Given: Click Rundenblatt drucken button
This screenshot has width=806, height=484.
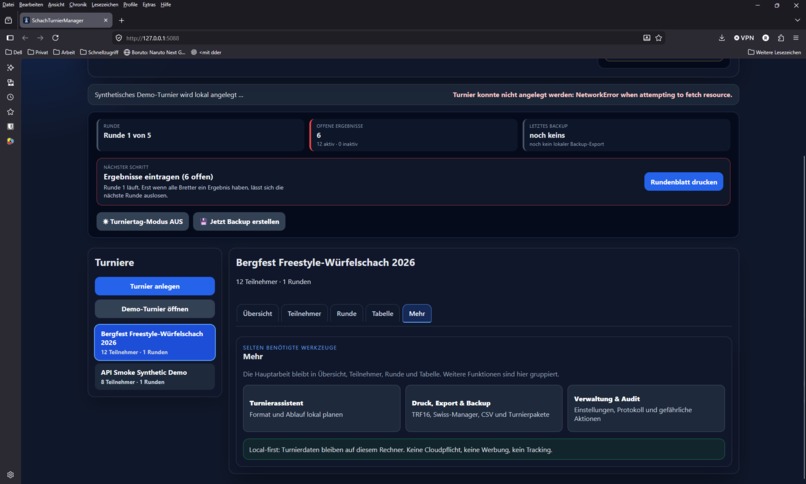Looking at the screenshot, I should (683, 182).
